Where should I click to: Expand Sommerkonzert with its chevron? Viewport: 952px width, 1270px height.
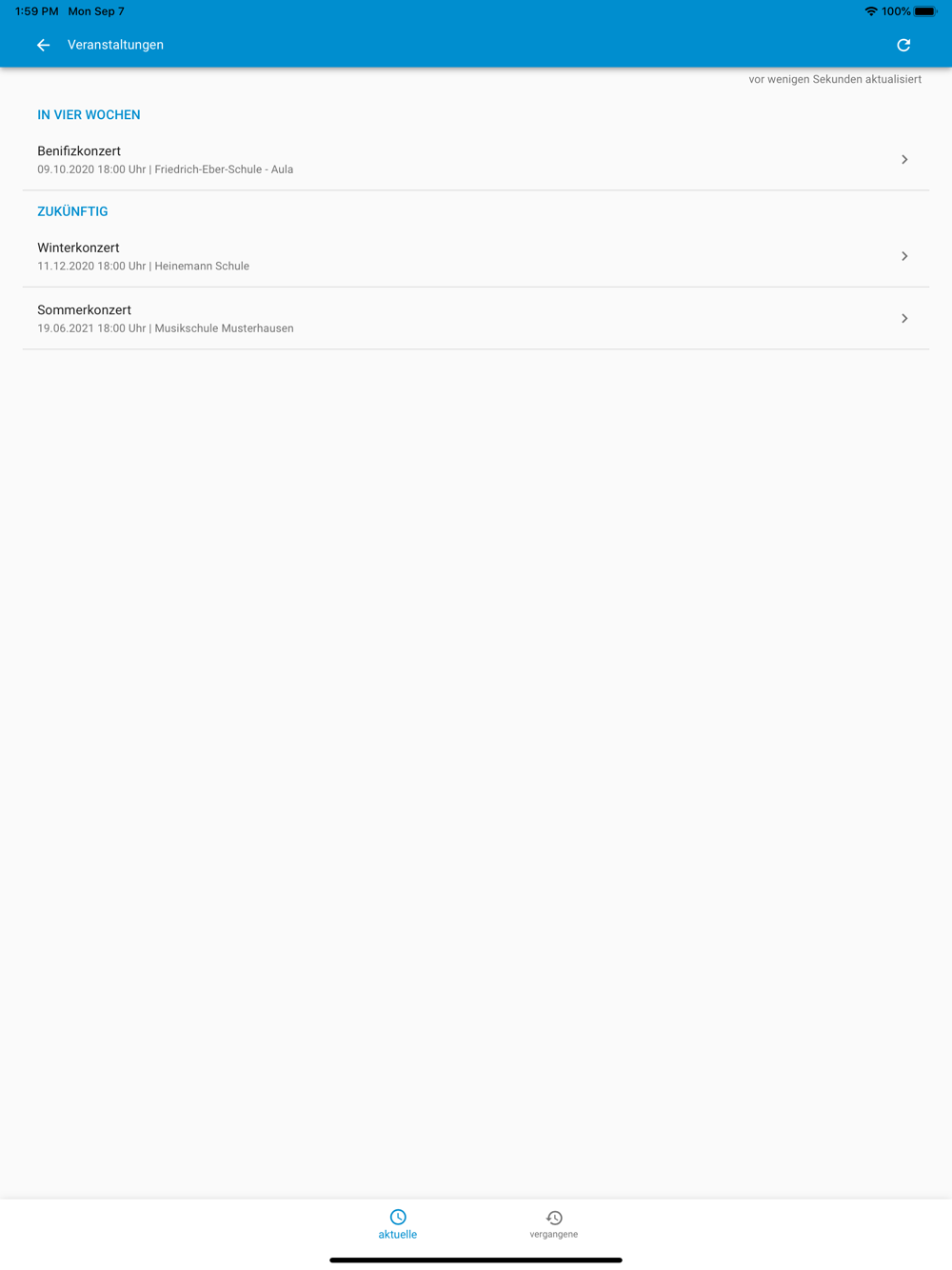click(x=904, y=318)
